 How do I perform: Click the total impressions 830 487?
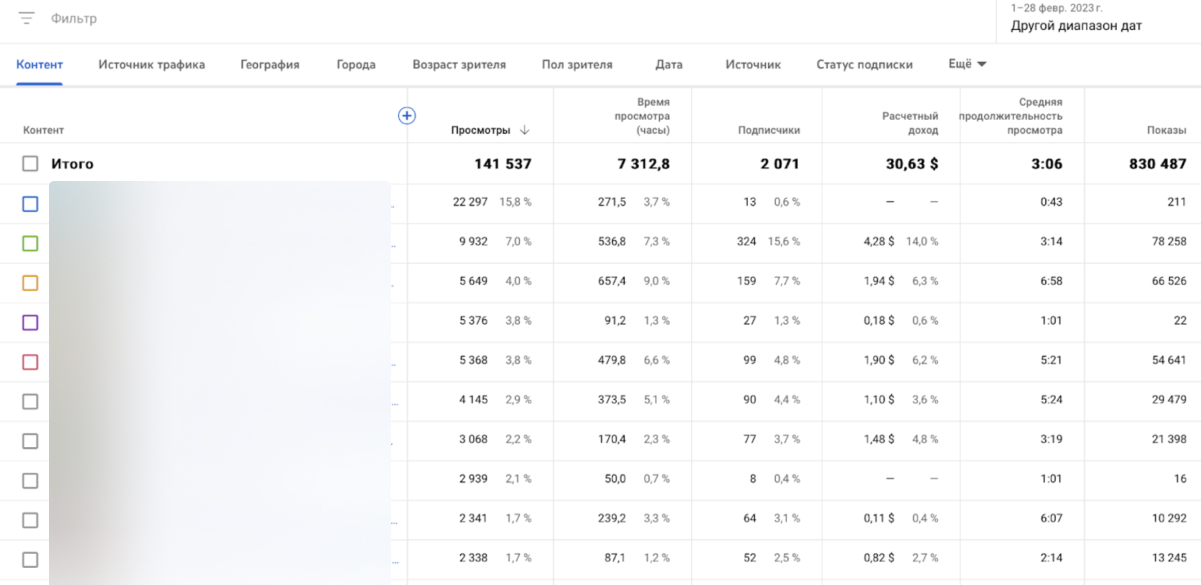click(x=1156, y=164)
